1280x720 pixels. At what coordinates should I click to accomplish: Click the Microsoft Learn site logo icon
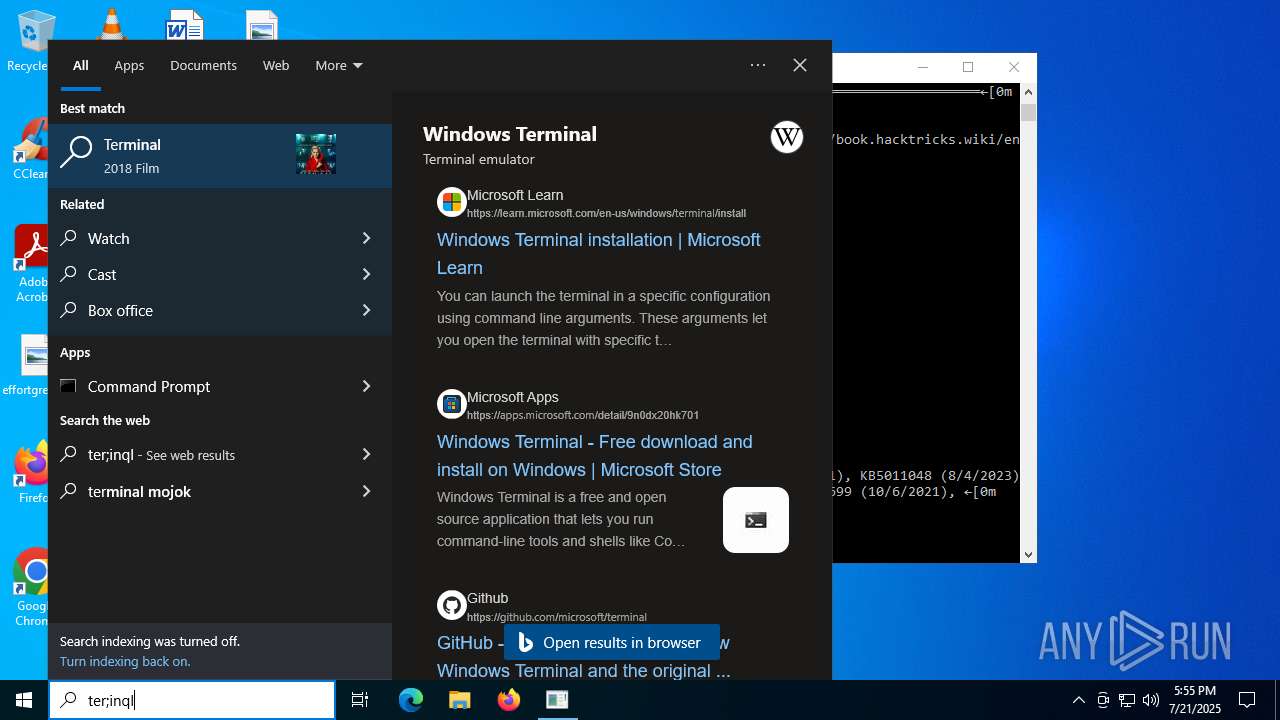[x=452, y=202]
